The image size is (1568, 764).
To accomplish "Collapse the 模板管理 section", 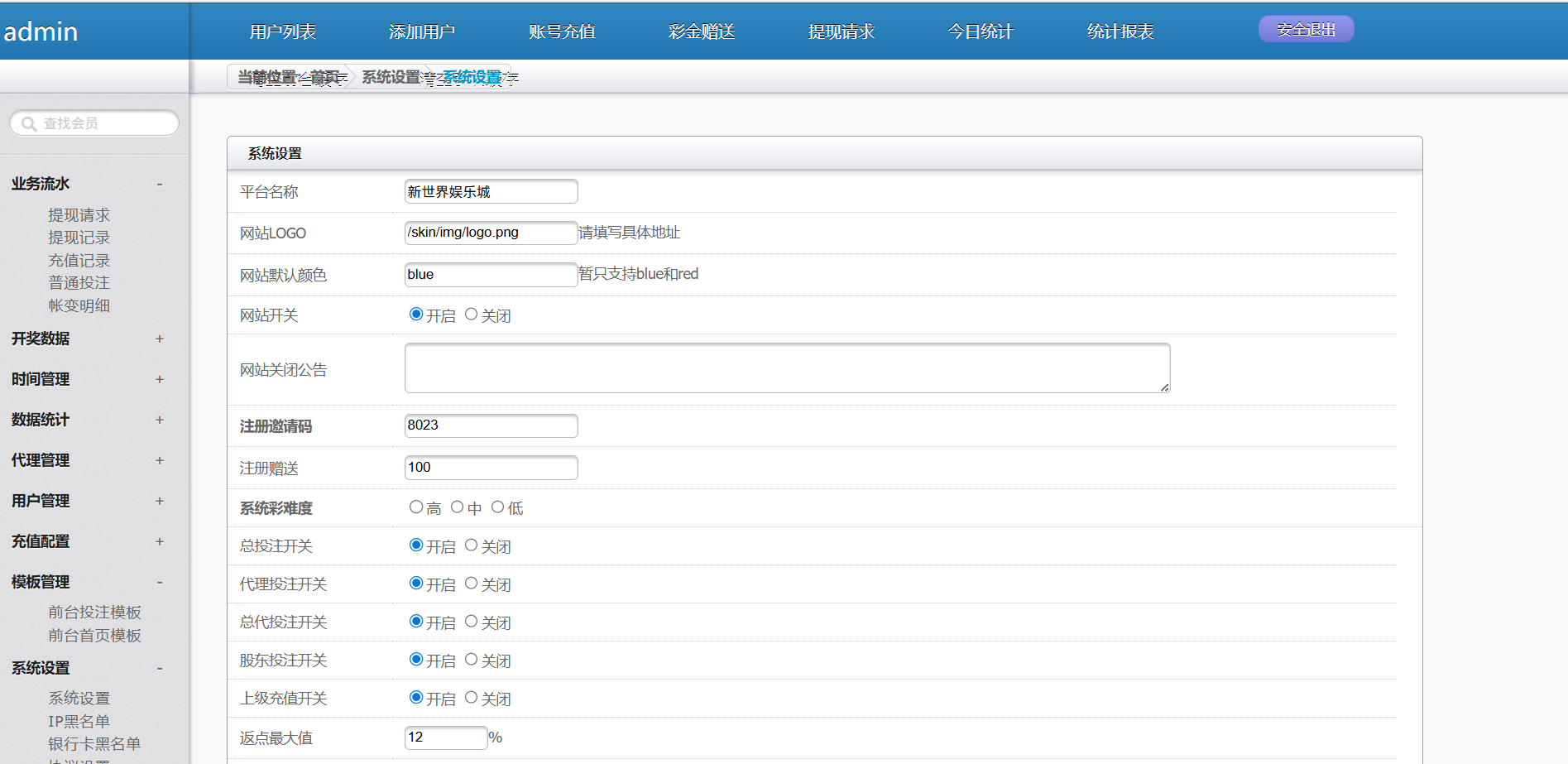I will 160,582.
